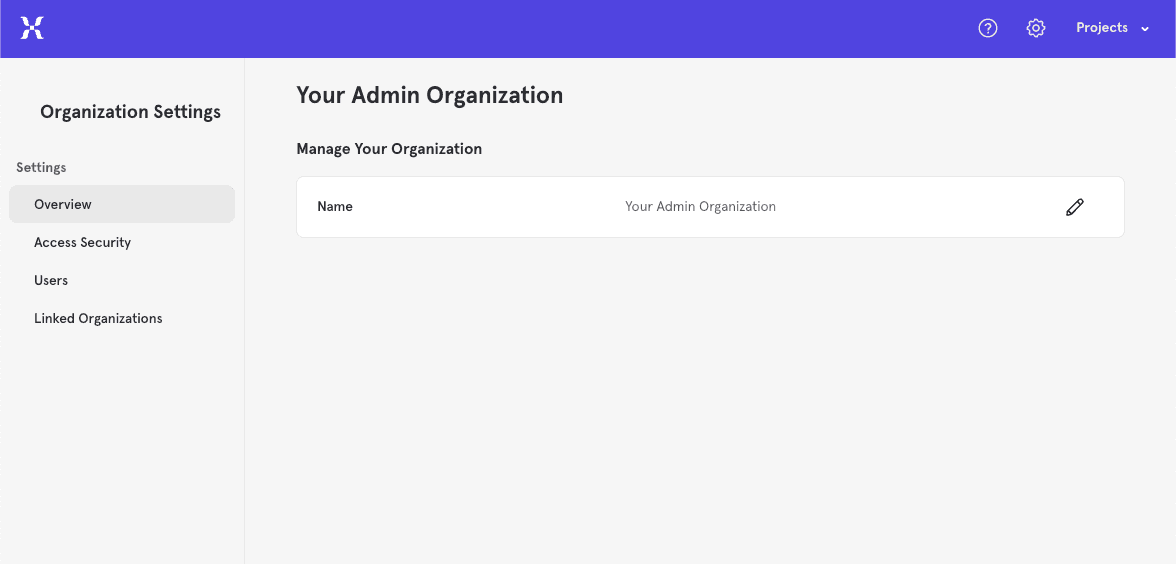1176x564 pixels.
Task: Open the Projects dropdown menu label
Action: (x=1101, y=28)
